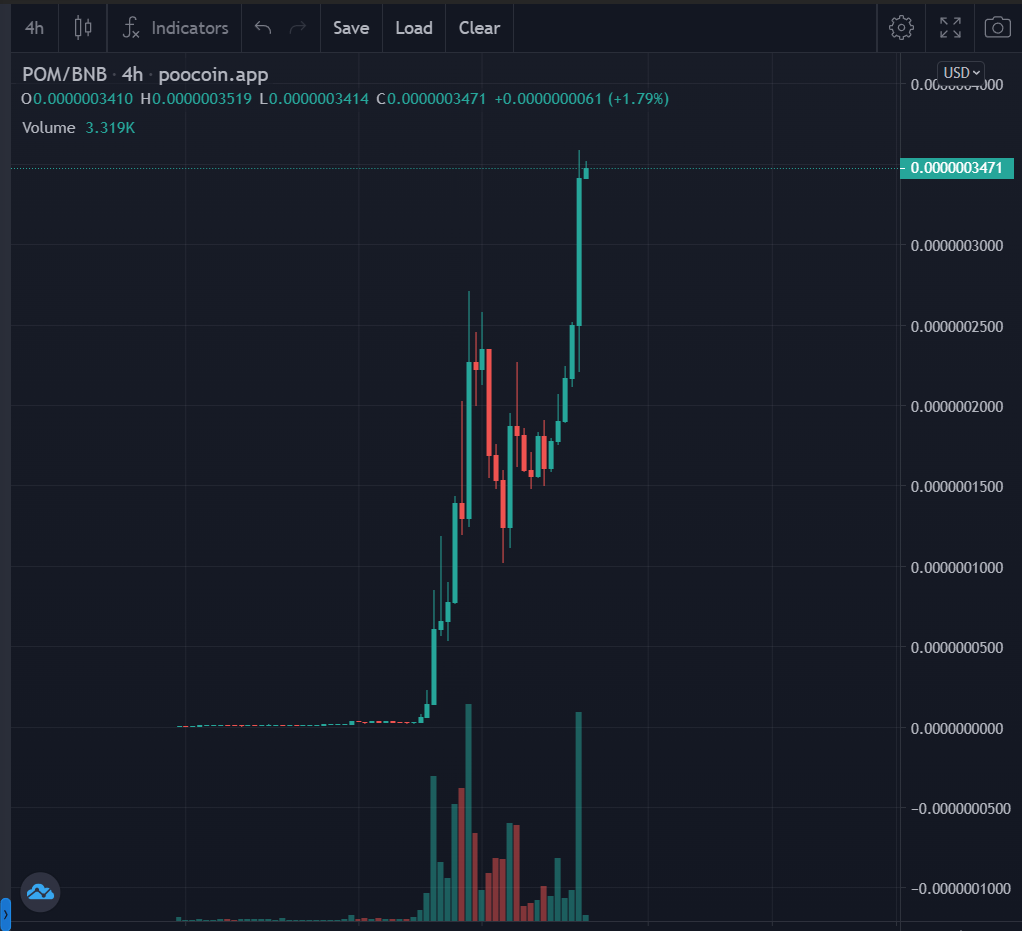Take a chart snapshot with camera
Image resolution: width=1022 pixels, height=931 pixels.
tap(998, 28)
